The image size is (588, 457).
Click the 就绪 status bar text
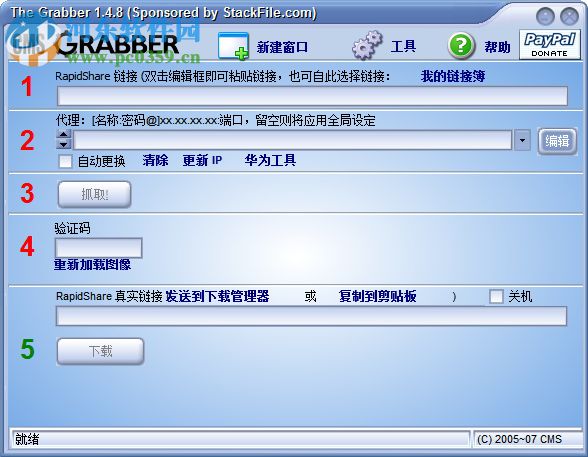pos(27,439)
